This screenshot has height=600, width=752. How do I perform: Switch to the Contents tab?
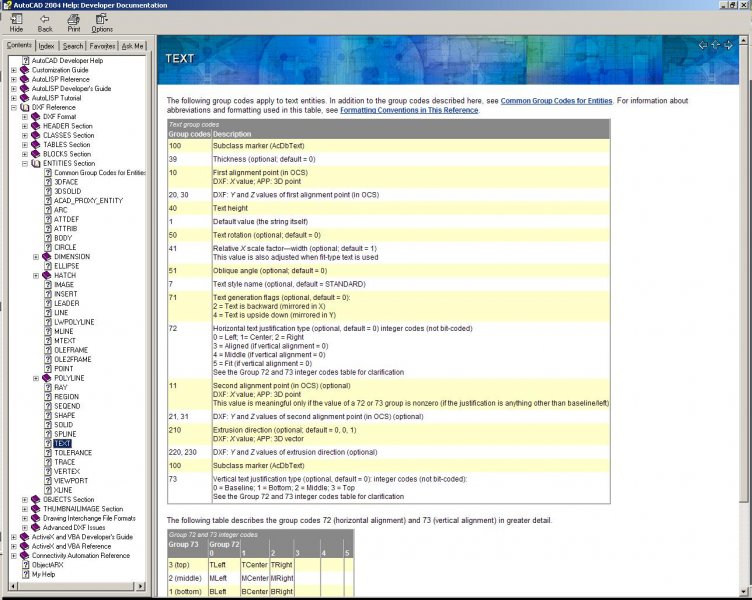coord(19,45)
